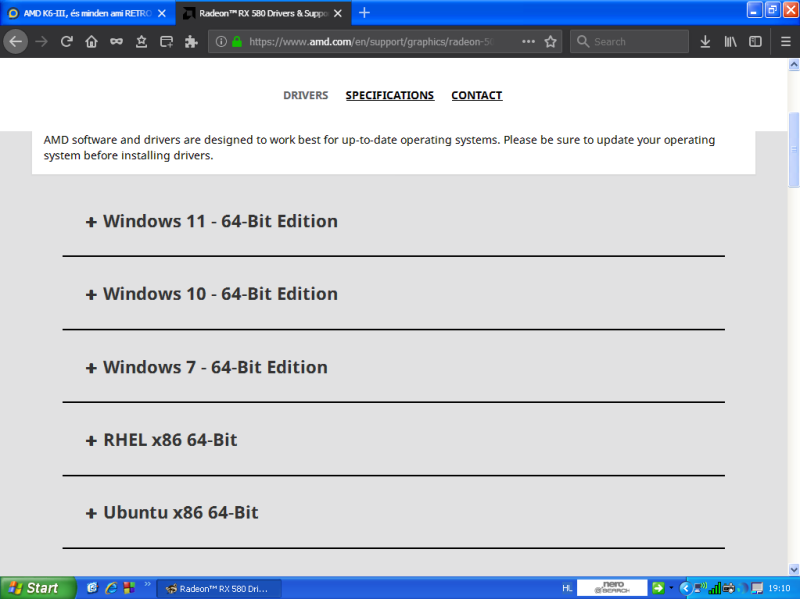Show site information via the info icon
This screenshot has width=800, height=599.
(221, 42)
